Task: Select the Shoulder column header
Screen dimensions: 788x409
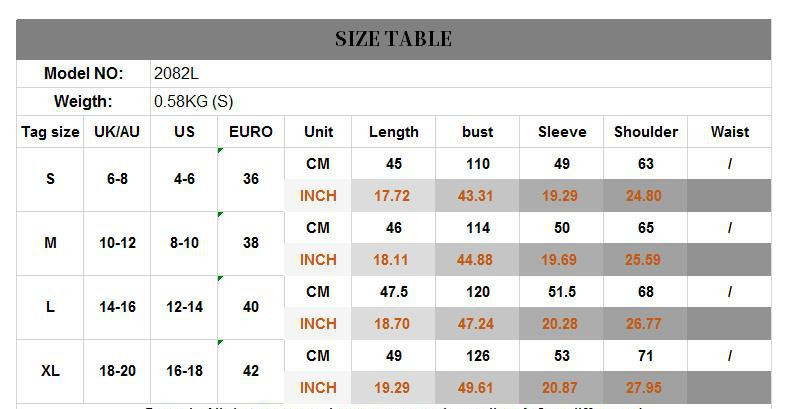Action: tap(646, 132)
